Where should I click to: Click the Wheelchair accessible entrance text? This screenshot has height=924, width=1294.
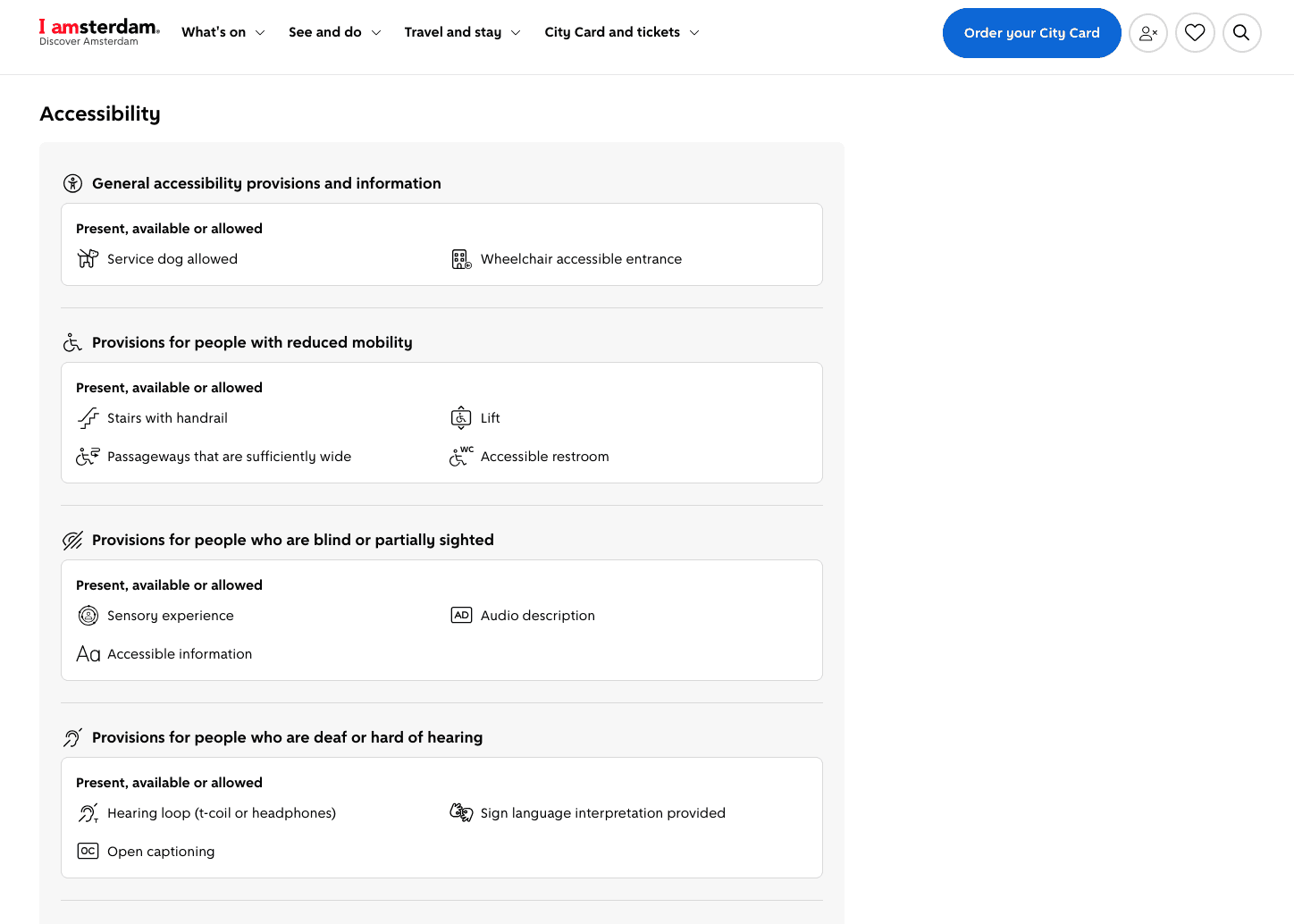tap(581, 259)
